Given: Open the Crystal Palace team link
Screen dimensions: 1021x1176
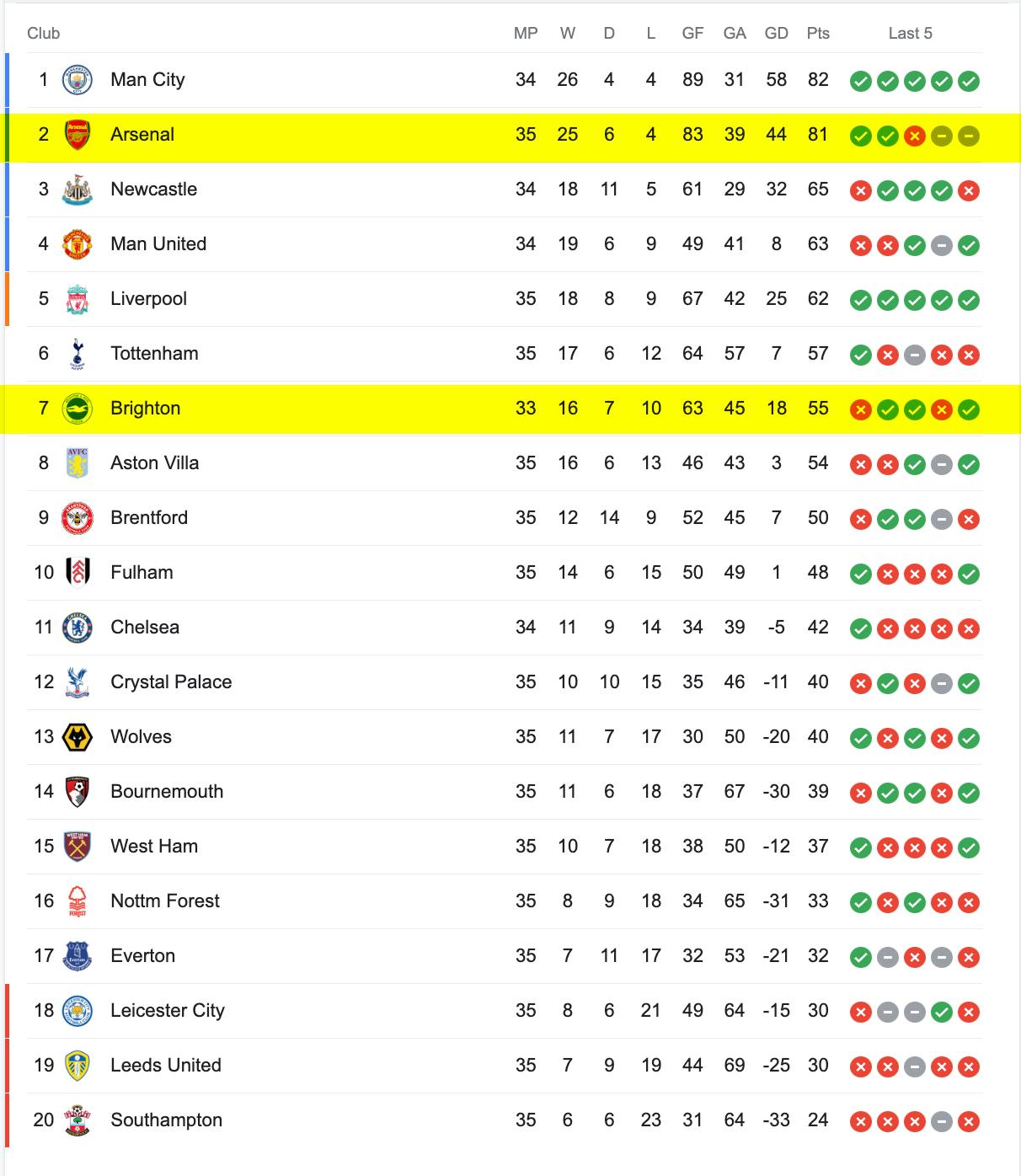Looking at the screenshot, I should pyautogui.click(x=171, y=682).
